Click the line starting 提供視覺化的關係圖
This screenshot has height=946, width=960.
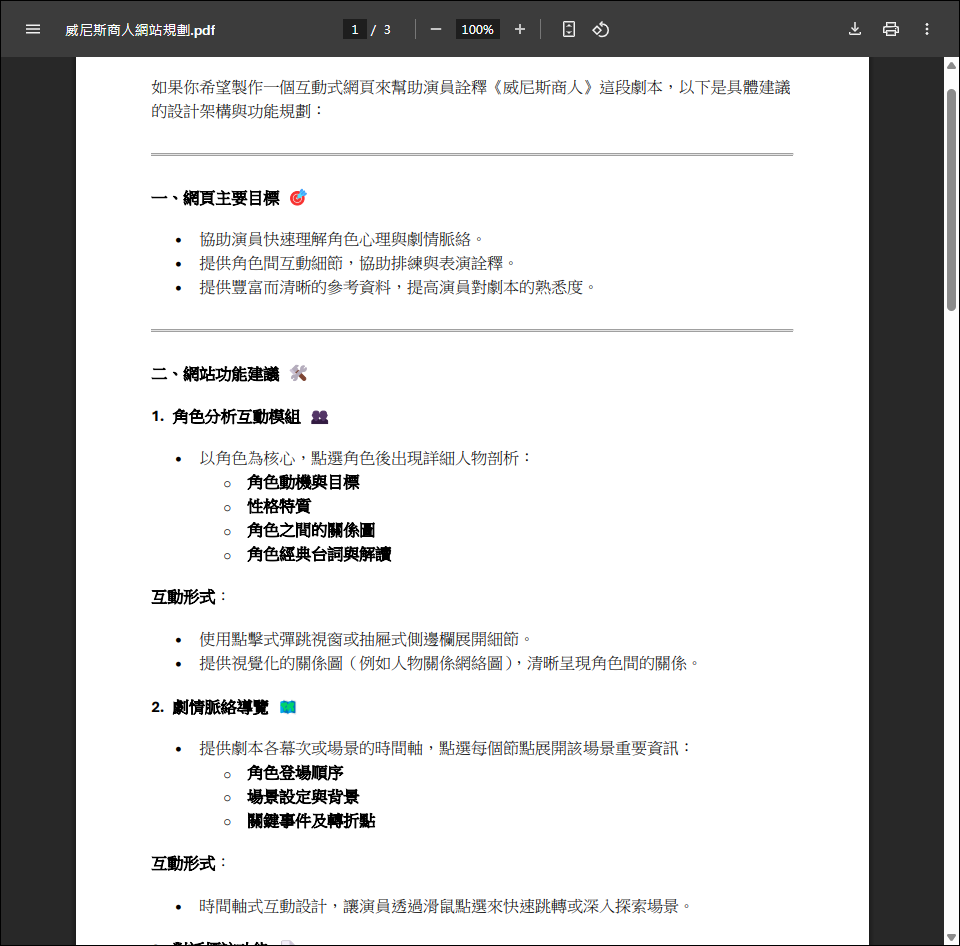pos(449,663)
